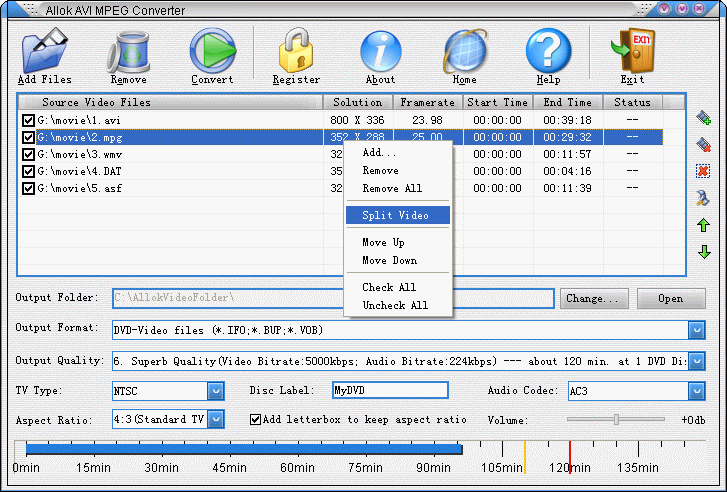Click the add video side icon
727x492 pixels.
click(704, 118)
